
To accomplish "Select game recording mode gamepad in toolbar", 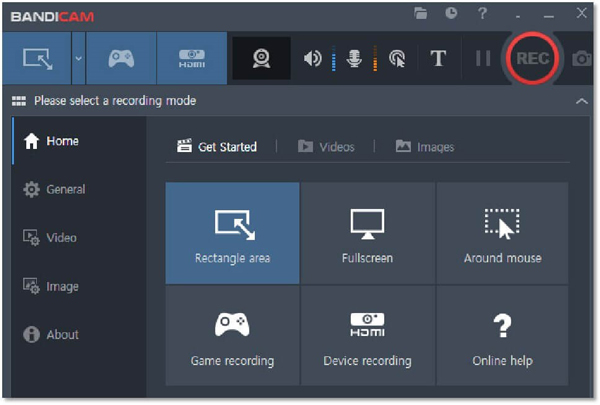I will tap(121, 59).
